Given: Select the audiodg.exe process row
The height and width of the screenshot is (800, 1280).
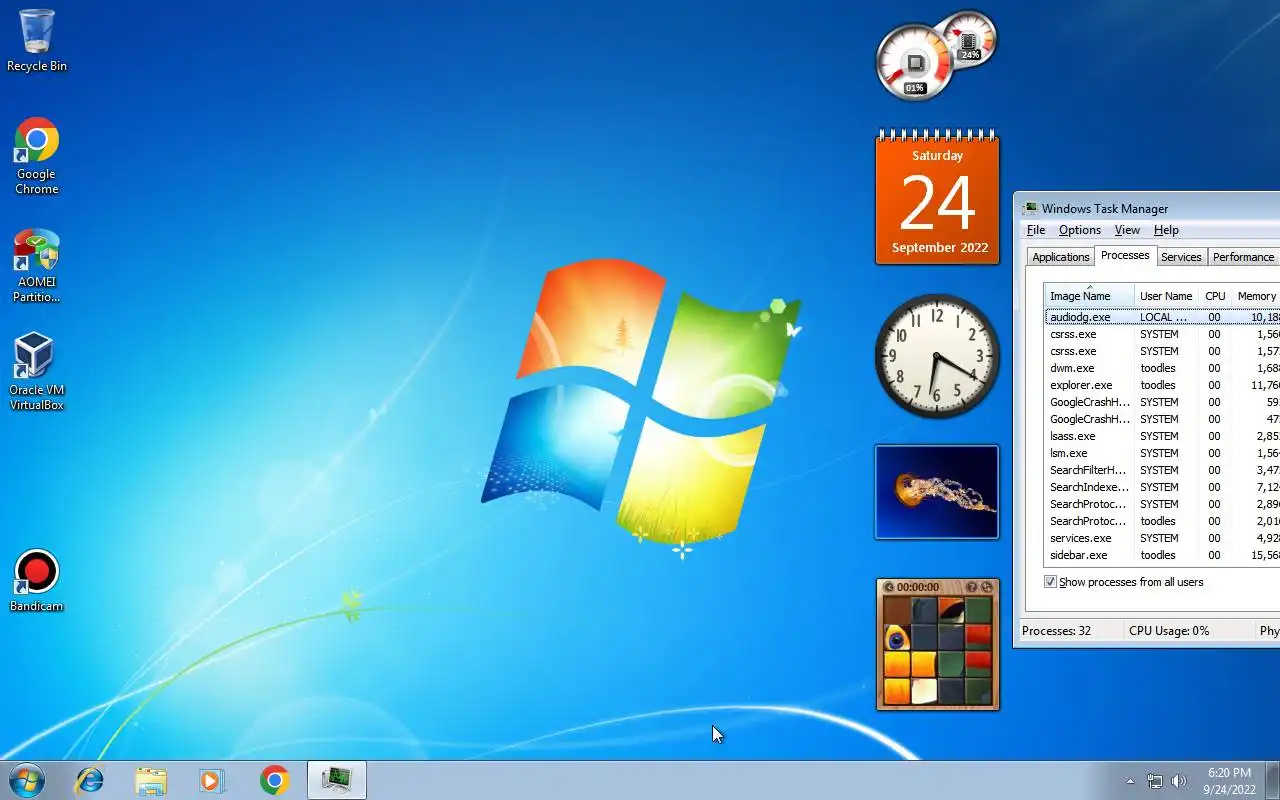Looking at the screenshot, I should tap(1162, 317).
